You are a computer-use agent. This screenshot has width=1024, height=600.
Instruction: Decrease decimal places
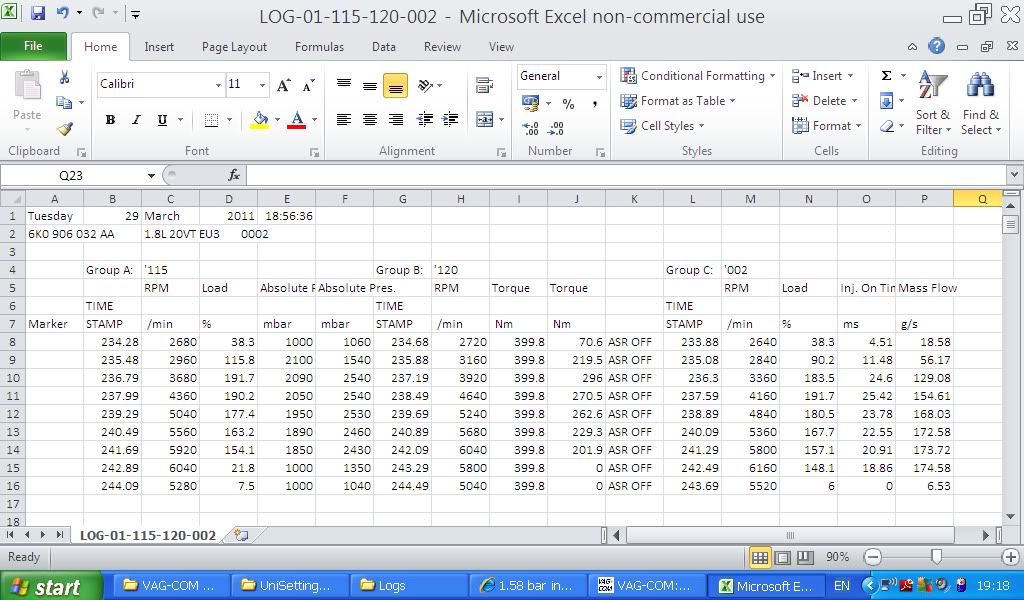(556, 129)
